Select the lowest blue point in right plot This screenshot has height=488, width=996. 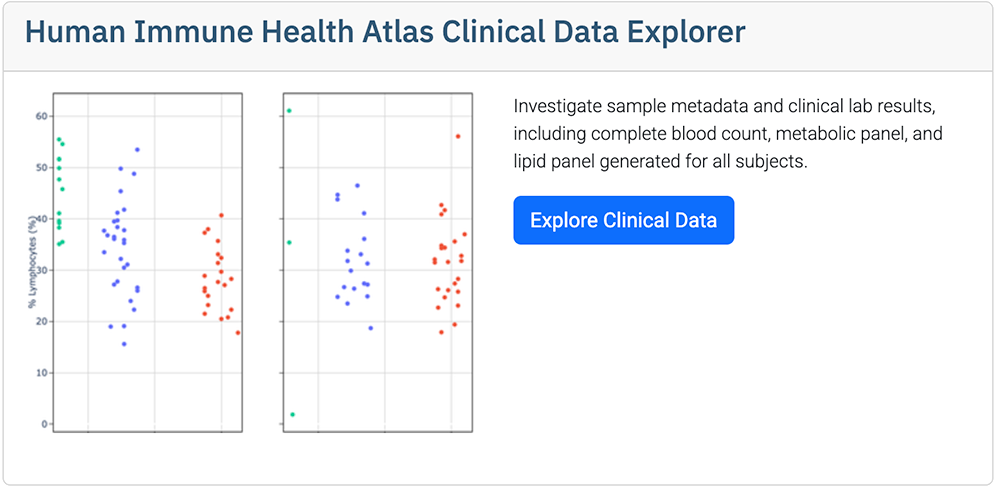[x=370, y=328]
